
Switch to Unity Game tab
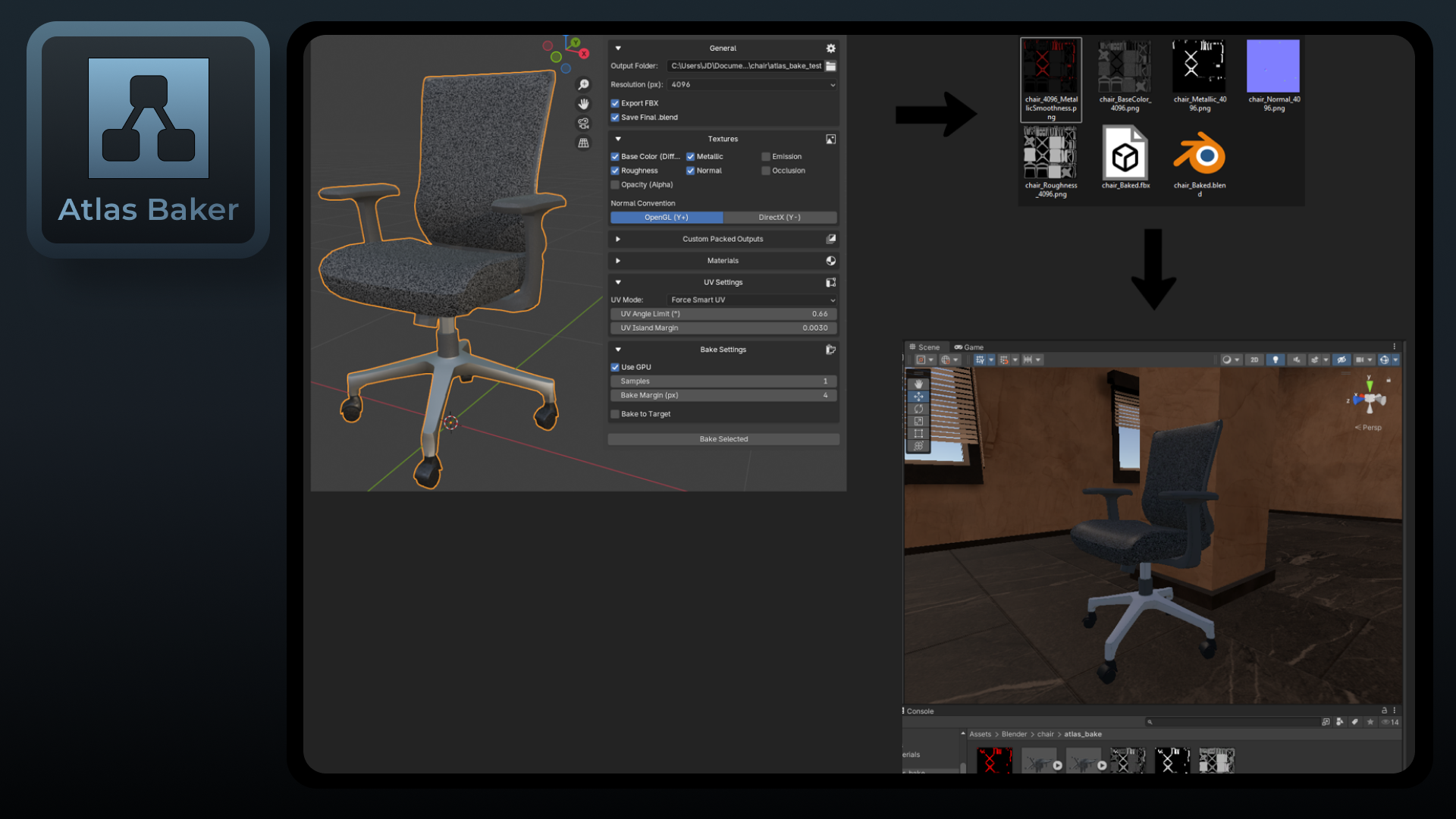(x=969, y=347)
